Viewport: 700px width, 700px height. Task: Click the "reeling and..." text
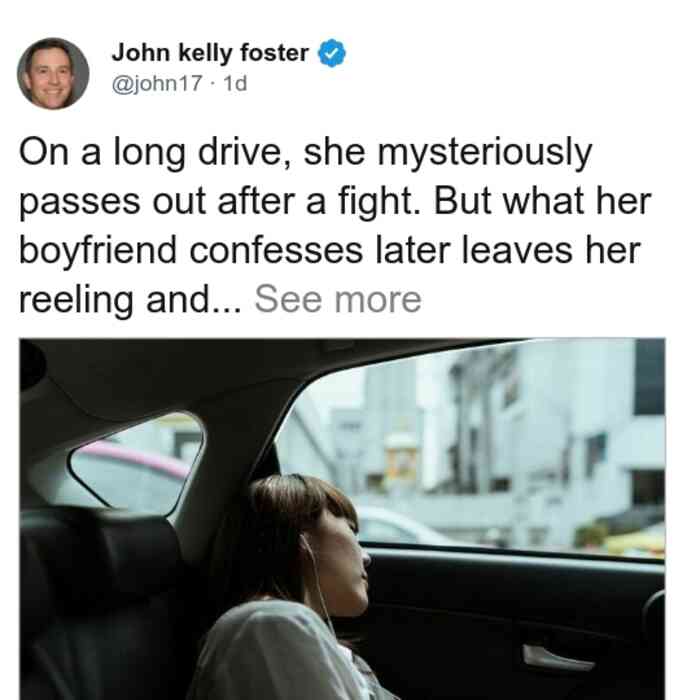130,300
